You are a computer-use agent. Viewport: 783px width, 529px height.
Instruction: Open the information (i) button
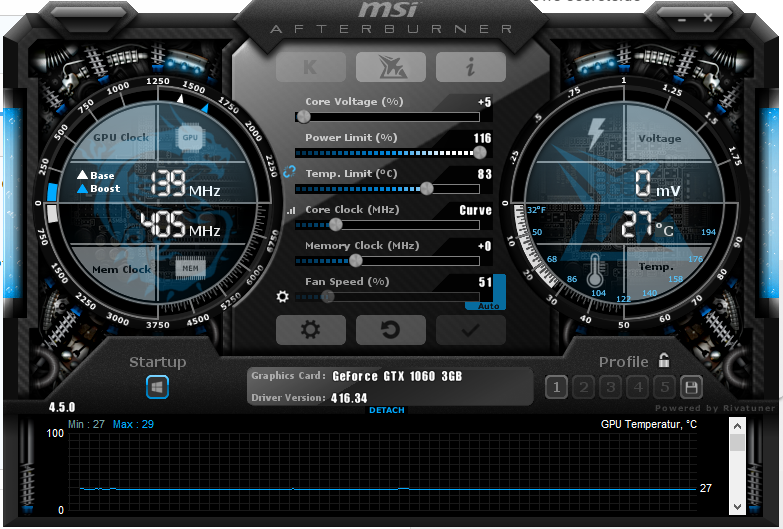point(470,67)
